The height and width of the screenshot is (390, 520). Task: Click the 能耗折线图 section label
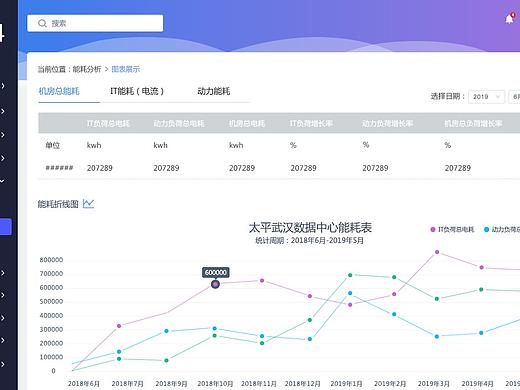point(58,204)
